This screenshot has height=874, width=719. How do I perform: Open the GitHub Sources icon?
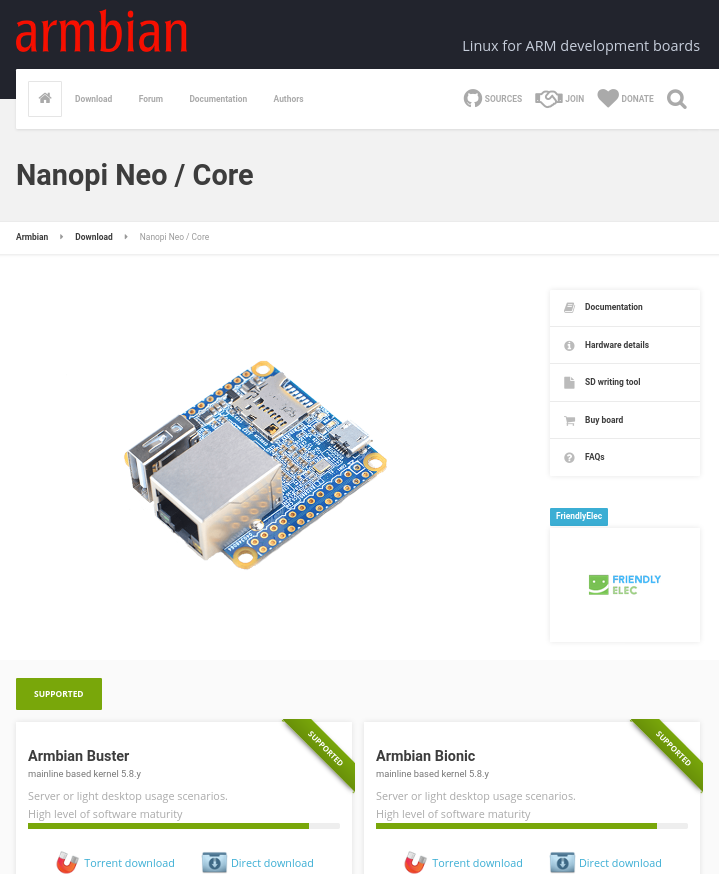[x=473, y=99]
